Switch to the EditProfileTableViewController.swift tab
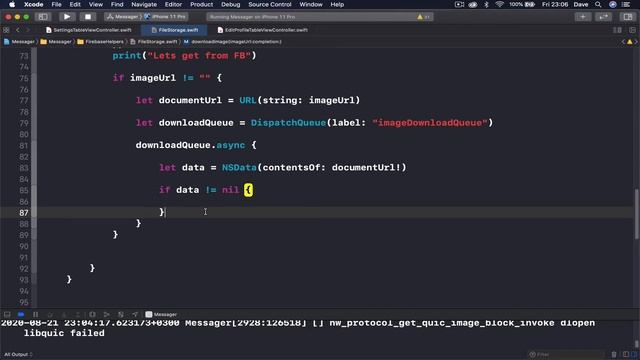The width and height of the screenshot is (640, 360). click(262, 30)
